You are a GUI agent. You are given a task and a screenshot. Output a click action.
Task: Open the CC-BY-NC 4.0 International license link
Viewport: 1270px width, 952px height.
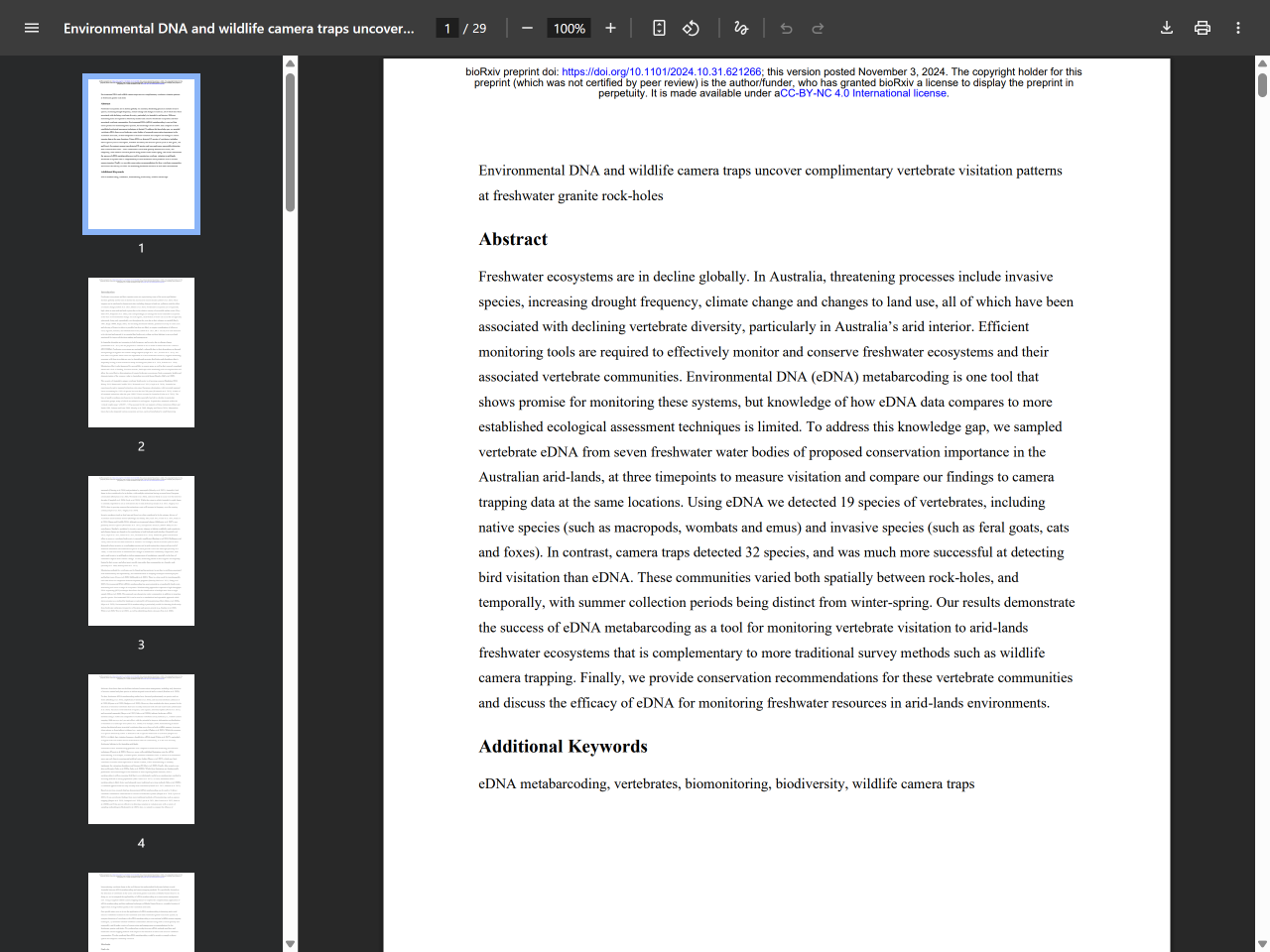[x=863, y=93]
